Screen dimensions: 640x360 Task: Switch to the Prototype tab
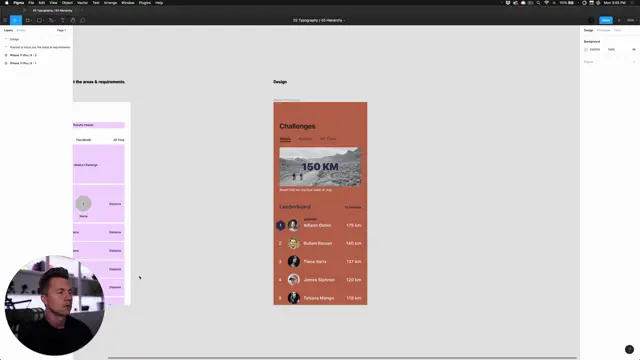(603, 30)
